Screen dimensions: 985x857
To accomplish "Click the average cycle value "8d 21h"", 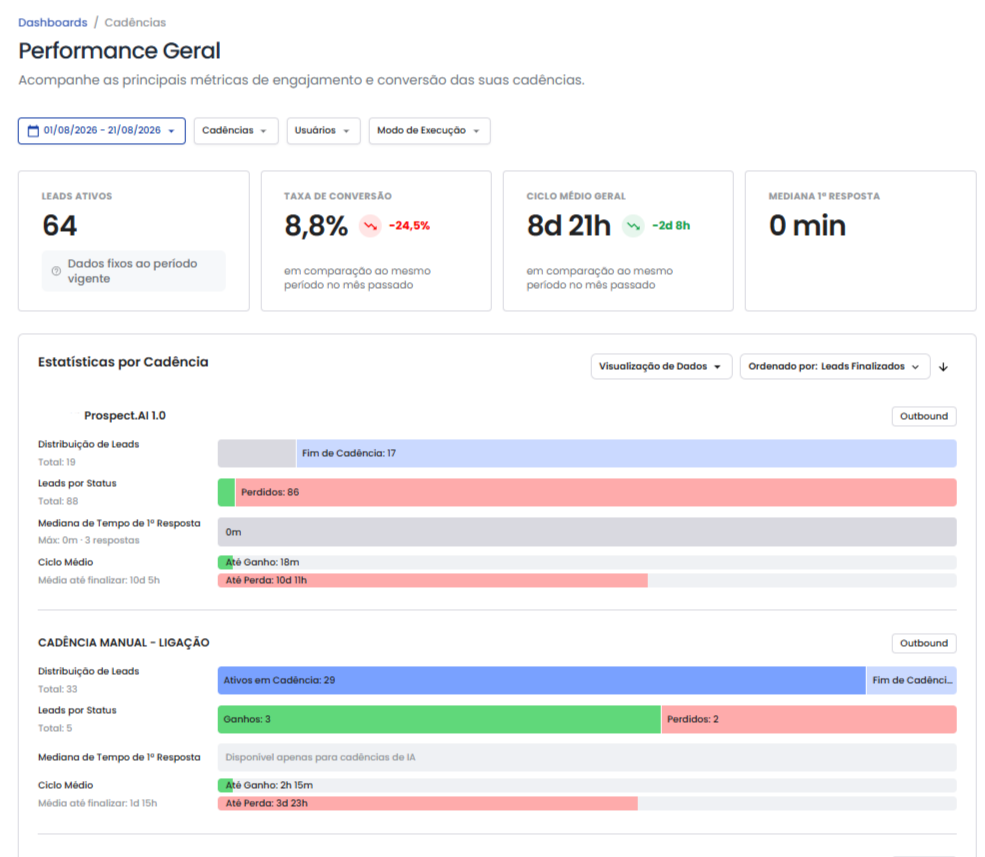I will pos(569,226).
